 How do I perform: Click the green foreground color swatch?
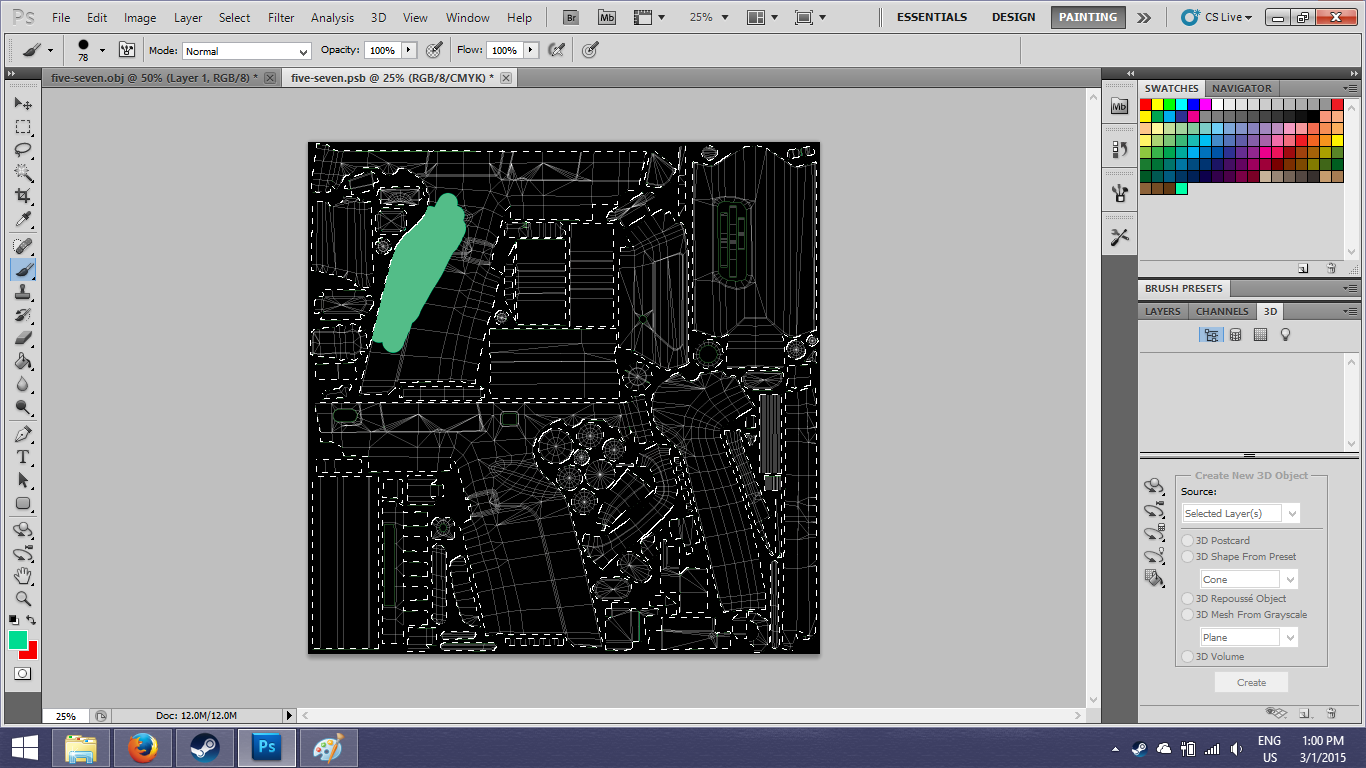point(17,640)
